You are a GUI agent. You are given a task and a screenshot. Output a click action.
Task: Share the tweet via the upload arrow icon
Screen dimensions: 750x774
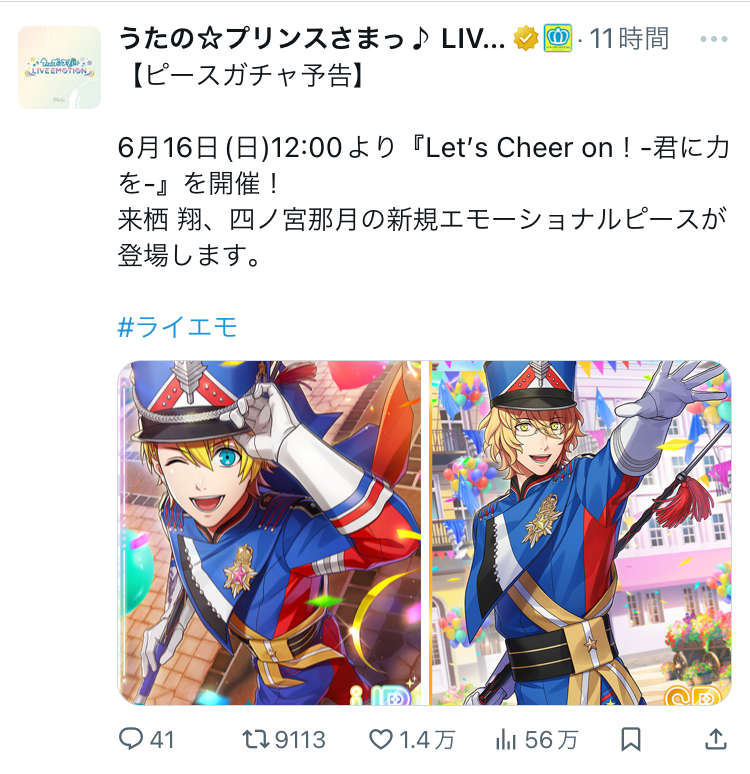(716, 739)
